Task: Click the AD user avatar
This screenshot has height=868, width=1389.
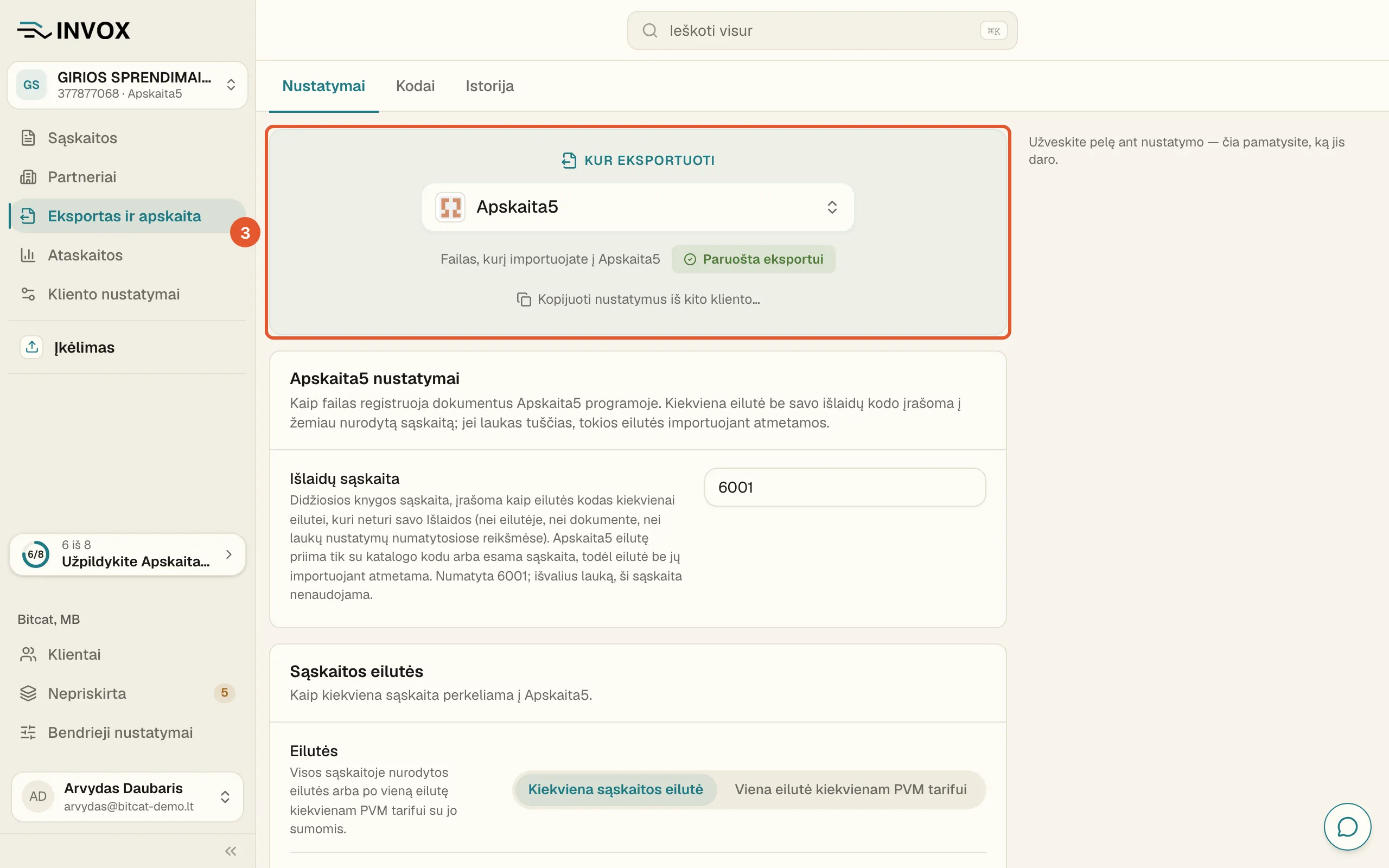Action: click(38, 796)
